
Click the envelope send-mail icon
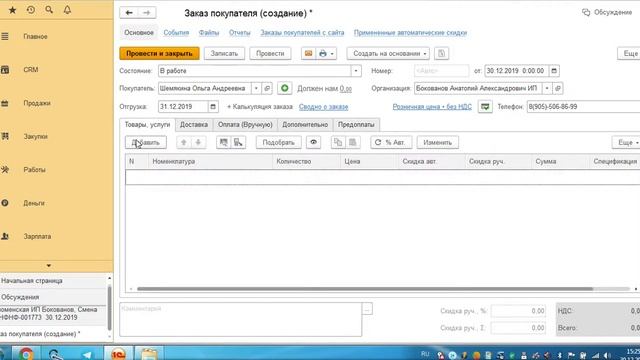[309, 53]
